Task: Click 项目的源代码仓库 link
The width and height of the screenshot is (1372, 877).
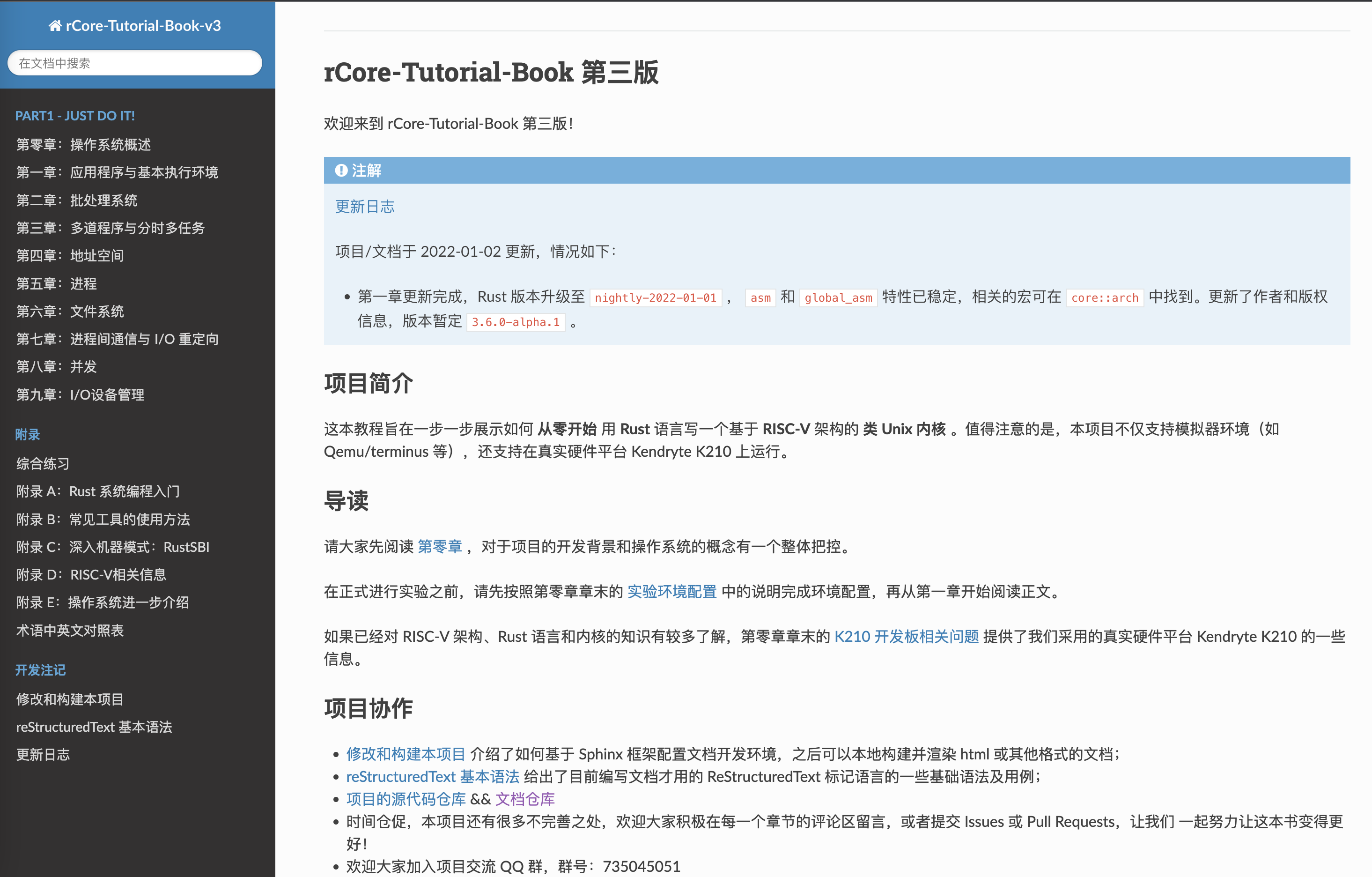Action: click(405, 799)
